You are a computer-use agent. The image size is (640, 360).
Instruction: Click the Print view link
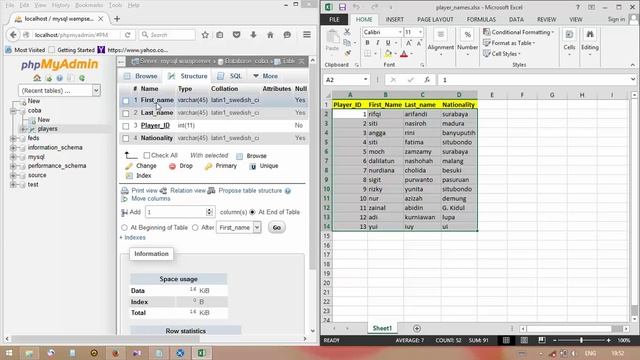point(144,191)
